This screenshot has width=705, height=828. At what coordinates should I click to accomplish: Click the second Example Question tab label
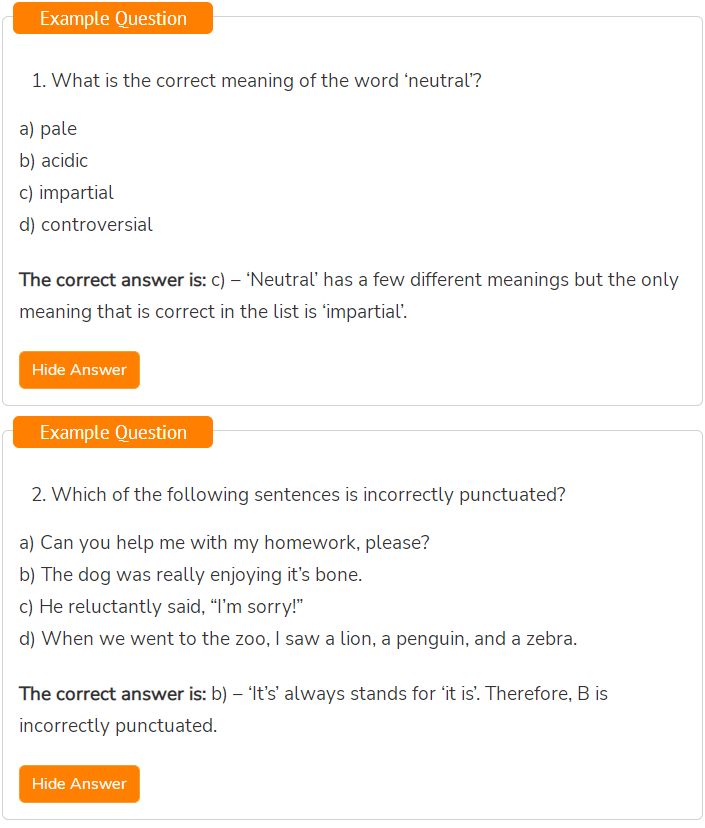[x=113, y=432]
